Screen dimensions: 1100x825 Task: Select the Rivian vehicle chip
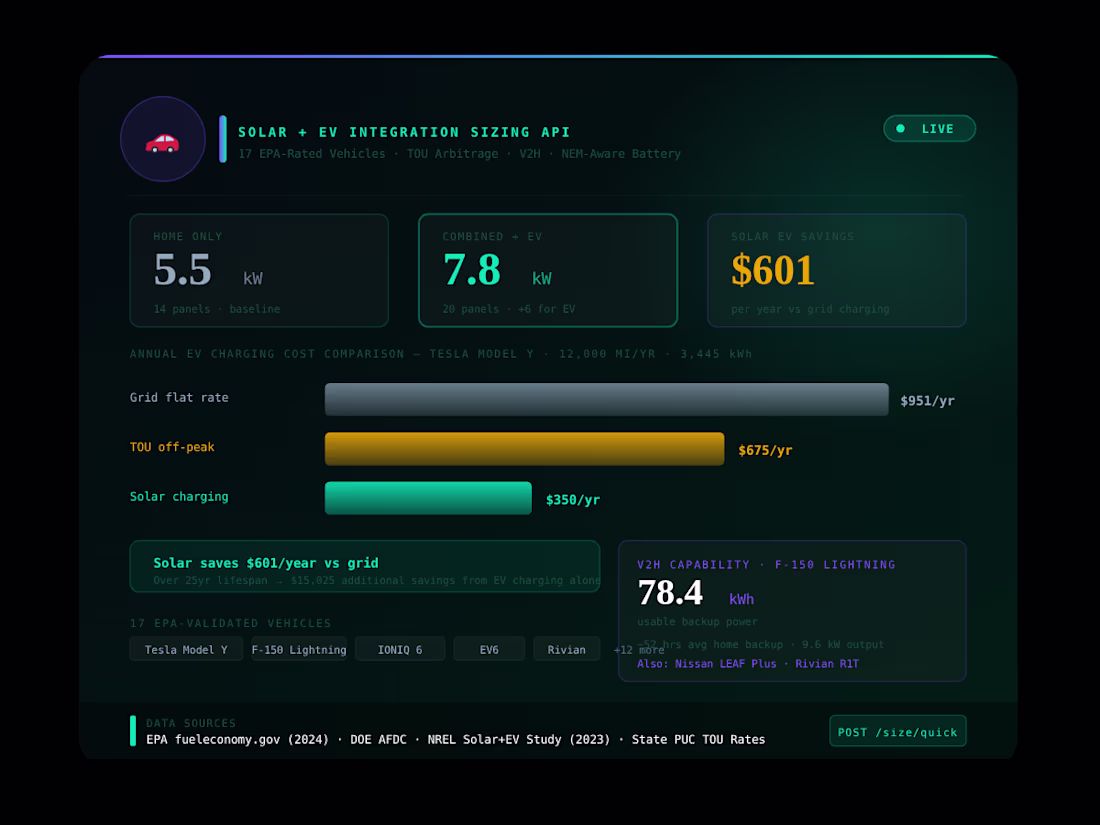click(566, 649)
